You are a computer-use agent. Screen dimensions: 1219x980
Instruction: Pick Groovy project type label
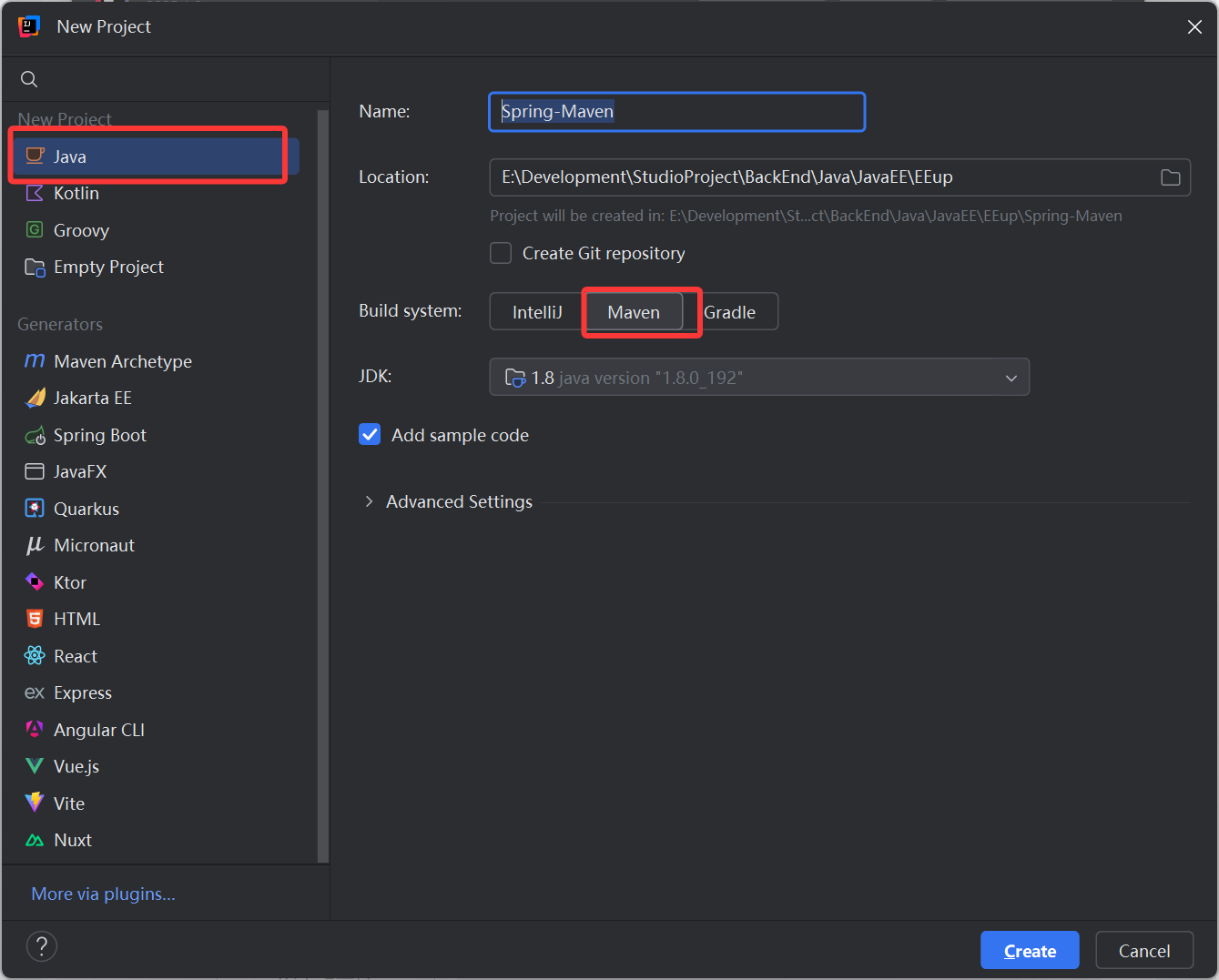click(81, 230)
